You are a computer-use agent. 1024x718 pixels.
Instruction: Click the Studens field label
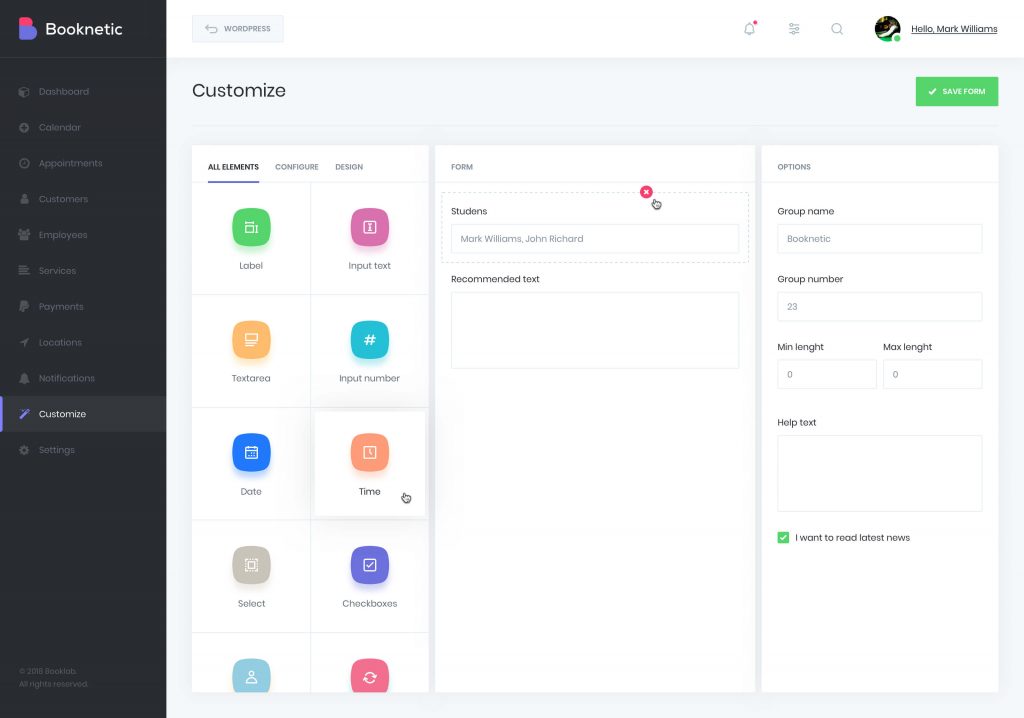click(469, 211)
